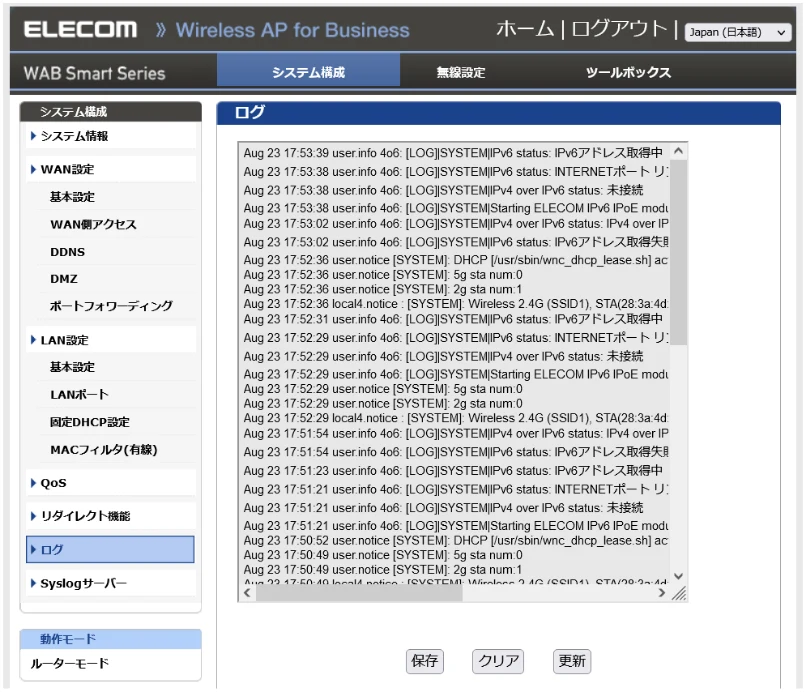Click log line 17:53:39 IPv6アドレス取得中
806x692 pixels.
453,153
